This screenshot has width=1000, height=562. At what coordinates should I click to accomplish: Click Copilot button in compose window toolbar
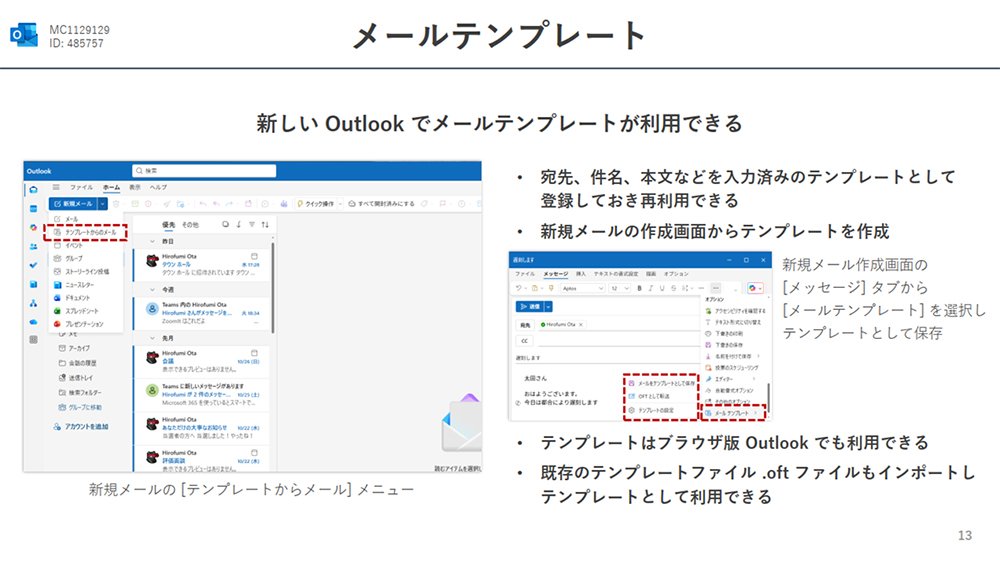pos(755,288)
